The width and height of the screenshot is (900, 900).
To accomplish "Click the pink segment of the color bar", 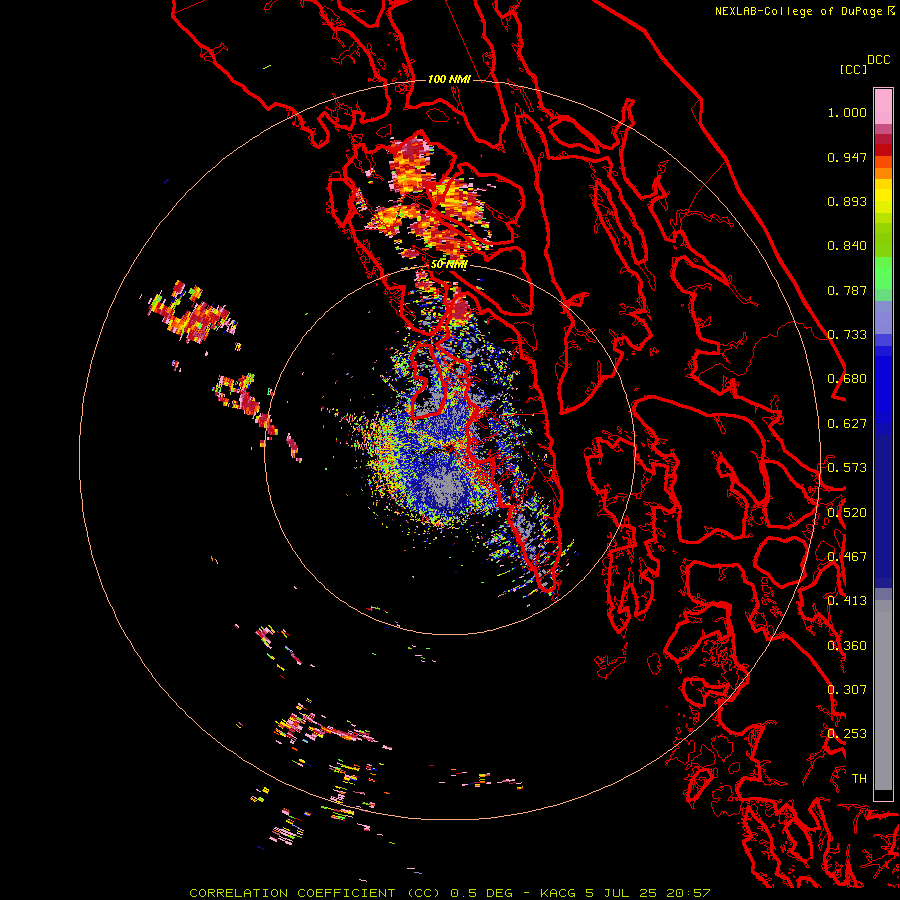I will tap(883, 106).
